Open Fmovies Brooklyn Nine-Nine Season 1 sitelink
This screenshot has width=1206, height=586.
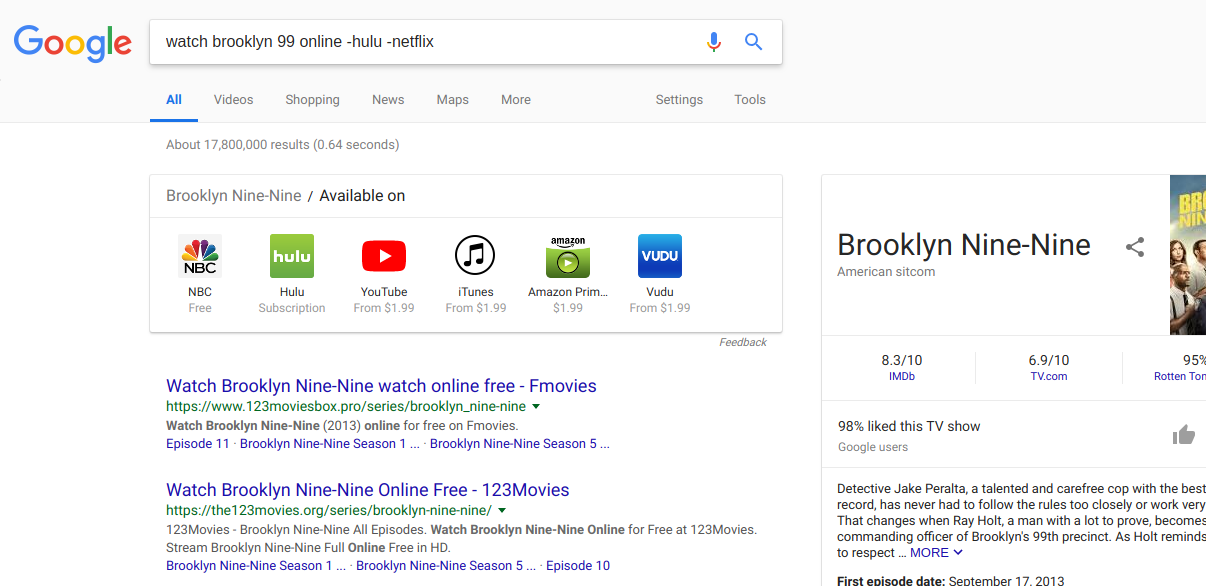[x=328, y=444]
